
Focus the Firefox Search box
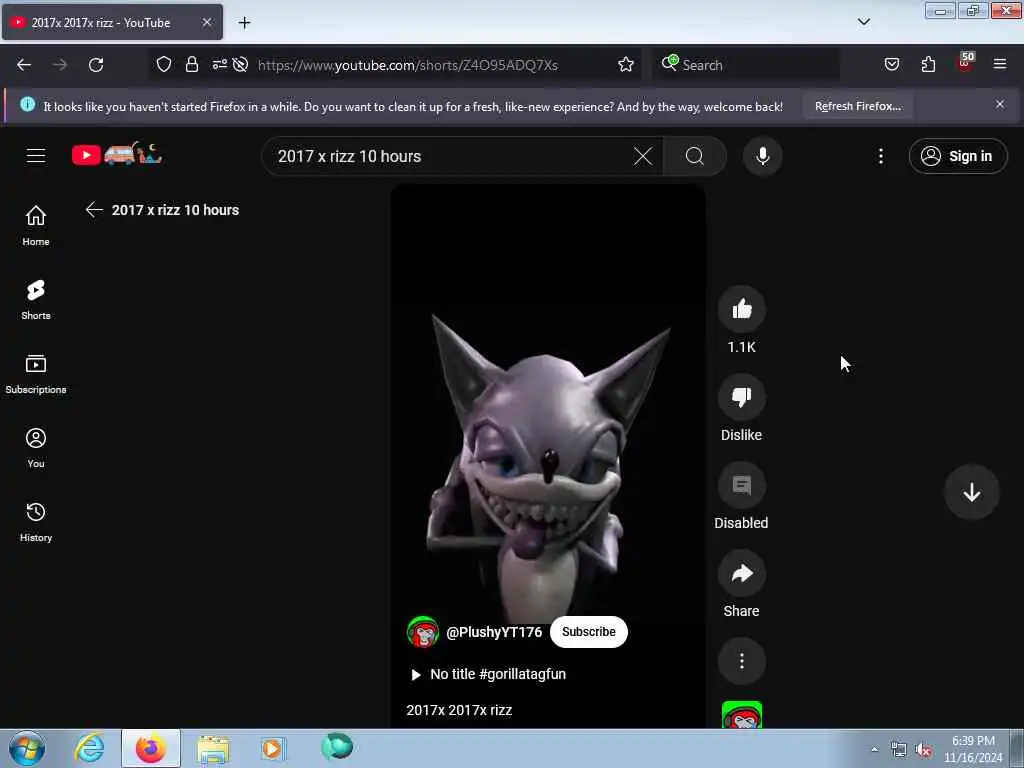point(746,65)
